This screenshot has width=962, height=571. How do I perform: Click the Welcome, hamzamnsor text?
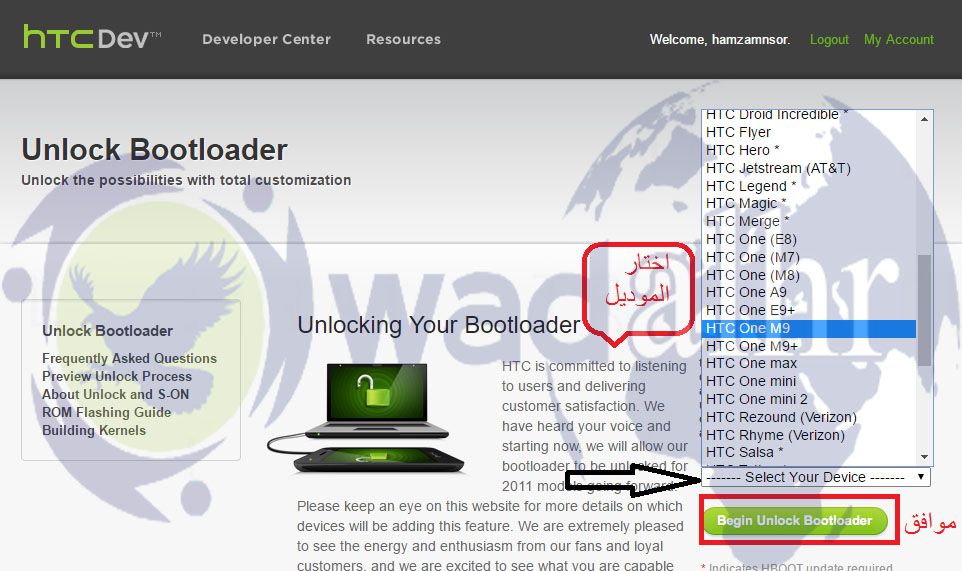pos(720,40)
